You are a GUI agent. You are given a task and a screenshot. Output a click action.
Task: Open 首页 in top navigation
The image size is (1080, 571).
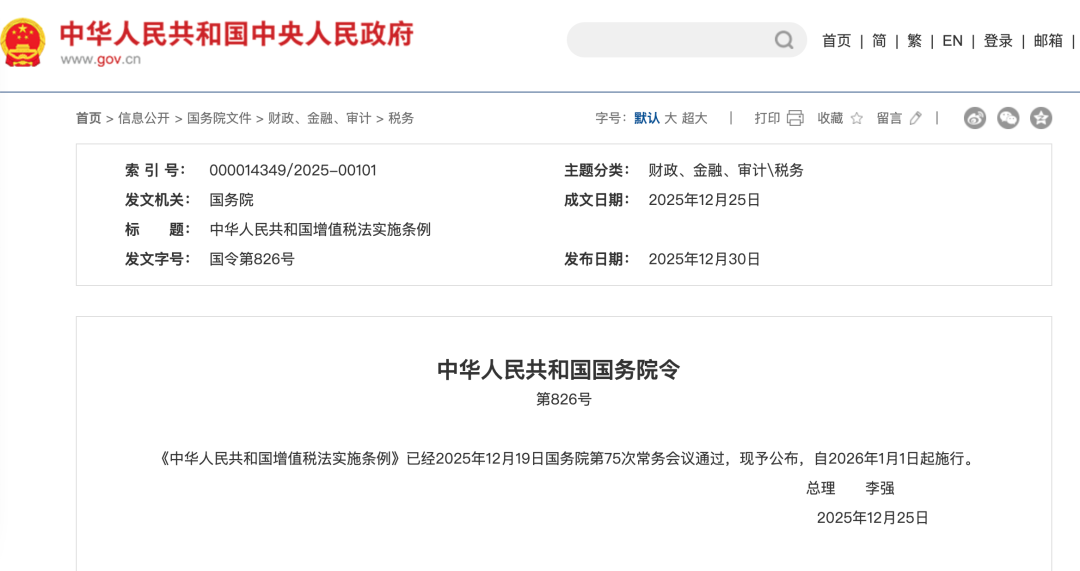click(x=836, y=41)
